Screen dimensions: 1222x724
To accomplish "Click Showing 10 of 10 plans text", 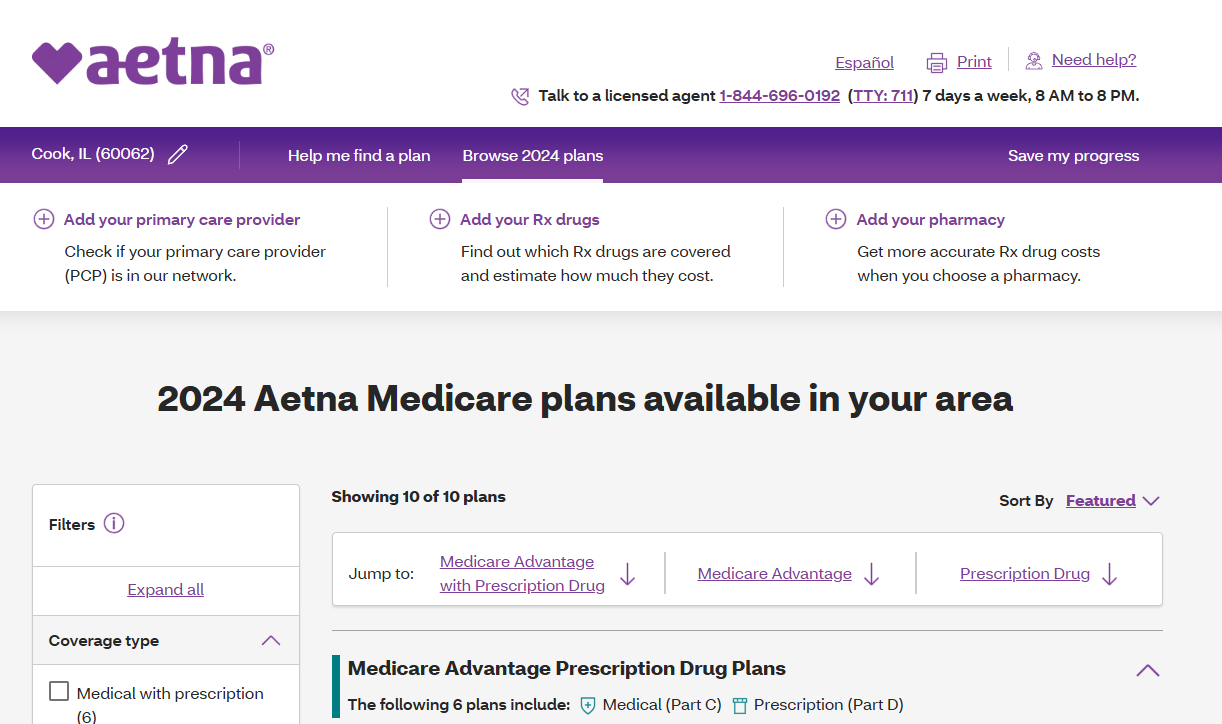I will point(419,496).
